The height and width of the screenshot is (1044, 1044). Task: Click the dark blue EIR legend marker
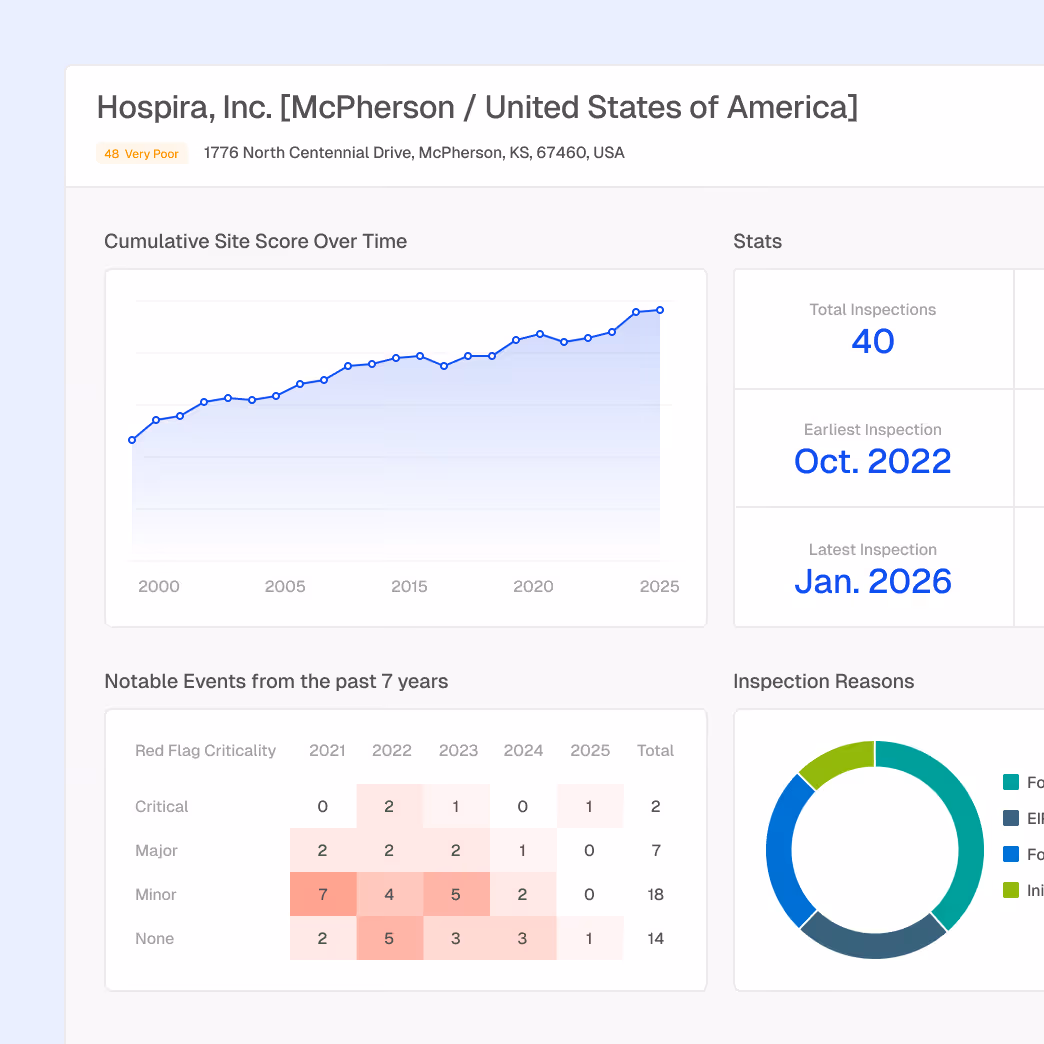(1010, 818)
